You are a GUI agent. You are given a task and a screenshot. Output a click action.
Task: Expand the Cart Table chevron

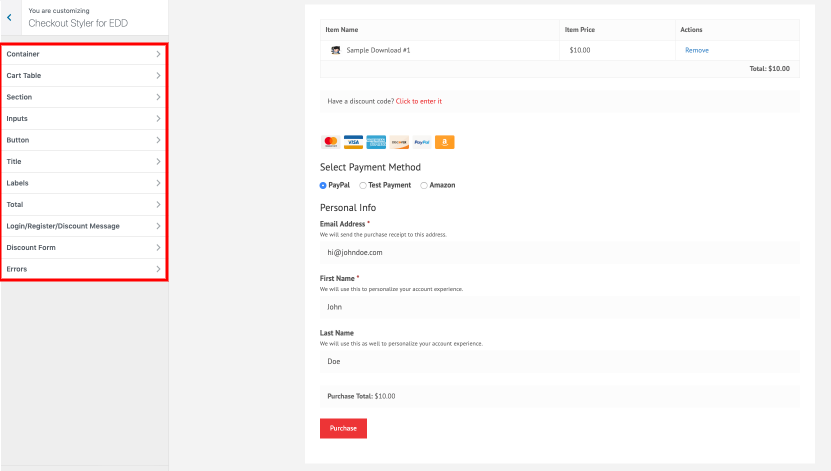(158, 76)
